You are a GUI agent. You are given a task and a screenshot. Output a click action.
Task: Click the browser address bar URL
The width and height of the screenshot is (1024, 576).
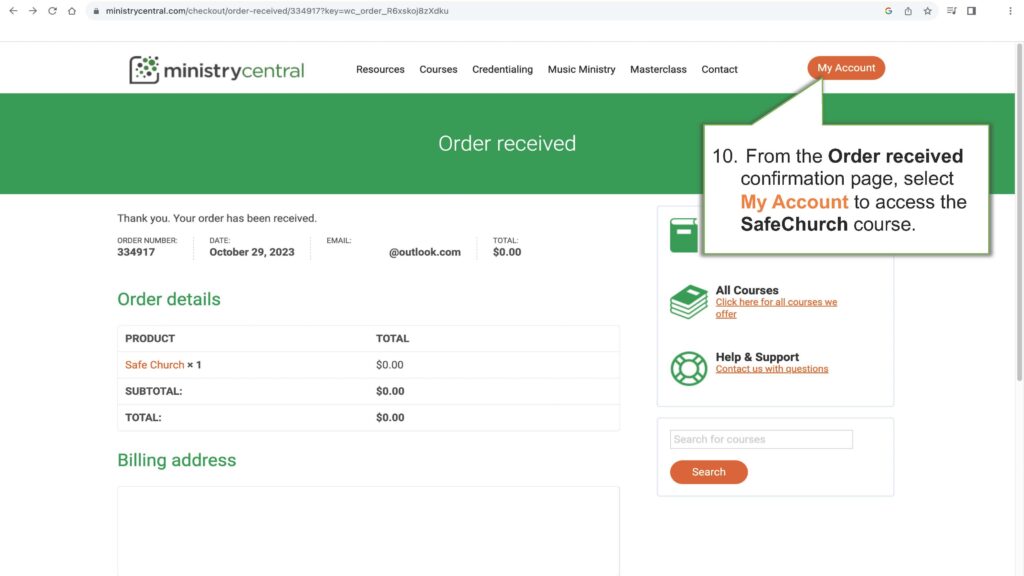point(277,11)
